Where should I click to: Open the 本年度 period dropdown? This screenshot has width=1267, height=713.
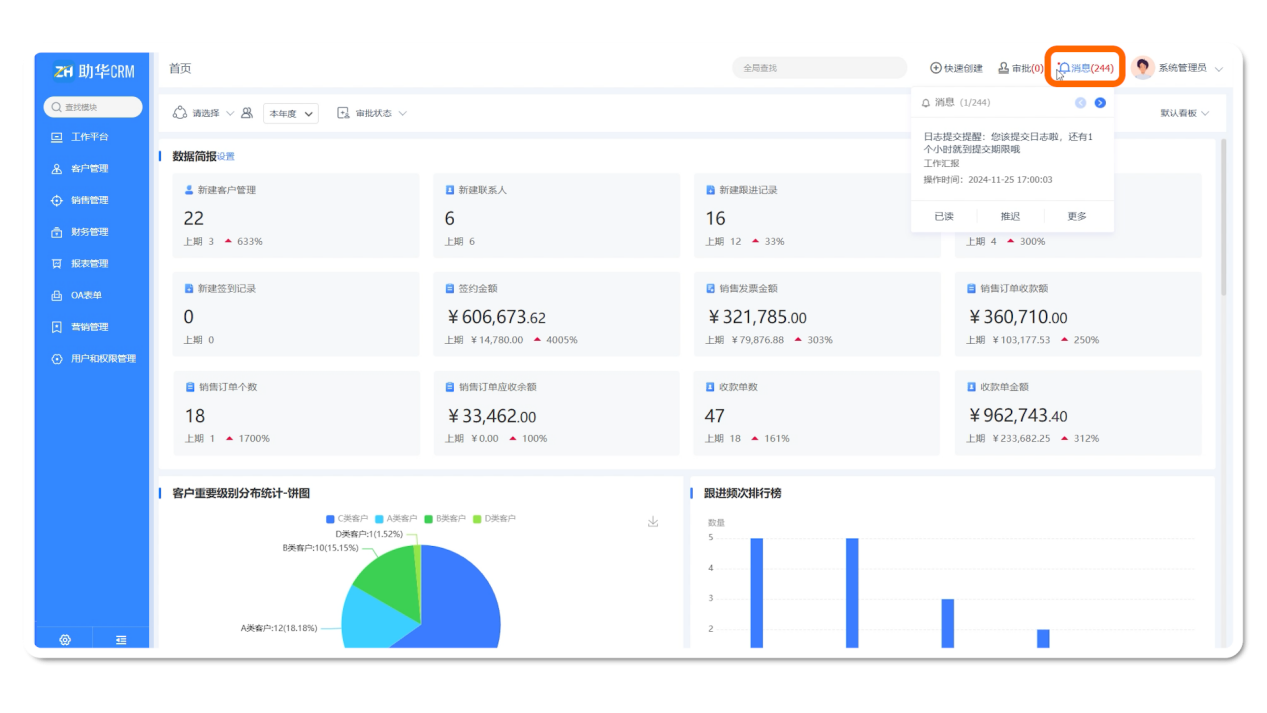tap(290, 114)
